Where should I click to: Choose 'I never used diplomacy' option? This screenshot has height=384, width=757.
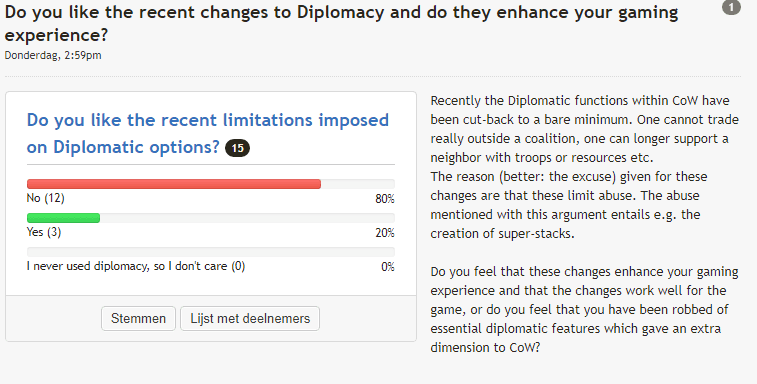pyautogui.click(x=136, y=266)
